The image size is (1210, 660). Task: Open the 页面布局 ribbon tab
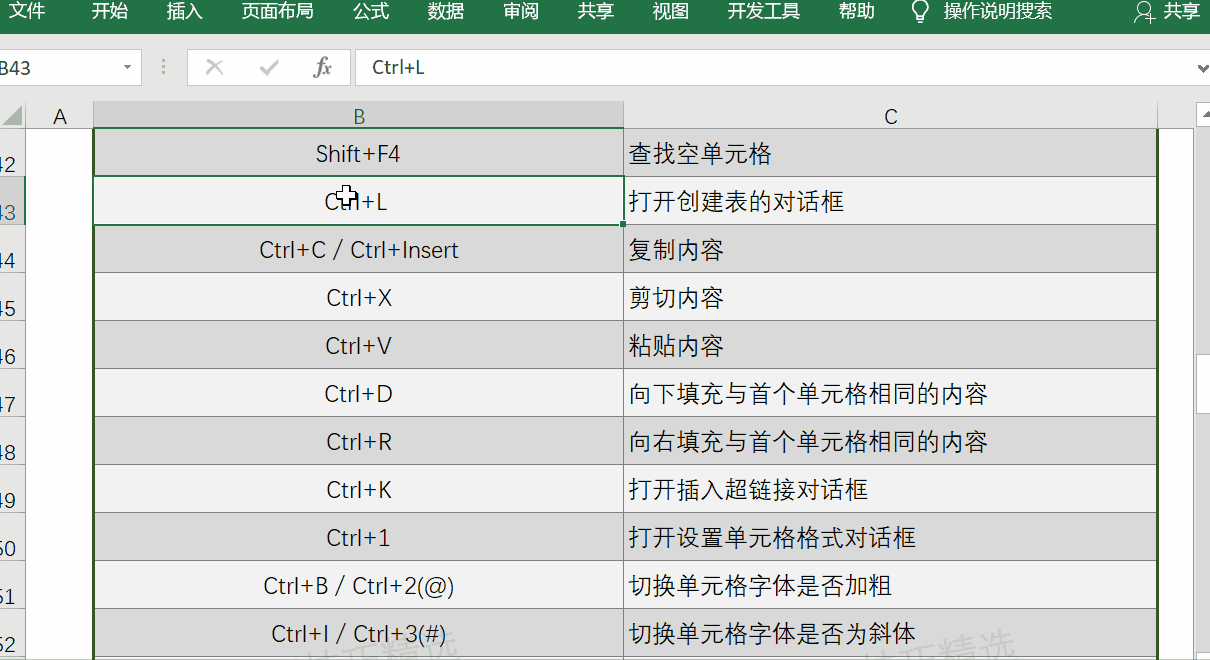point(277,12)
